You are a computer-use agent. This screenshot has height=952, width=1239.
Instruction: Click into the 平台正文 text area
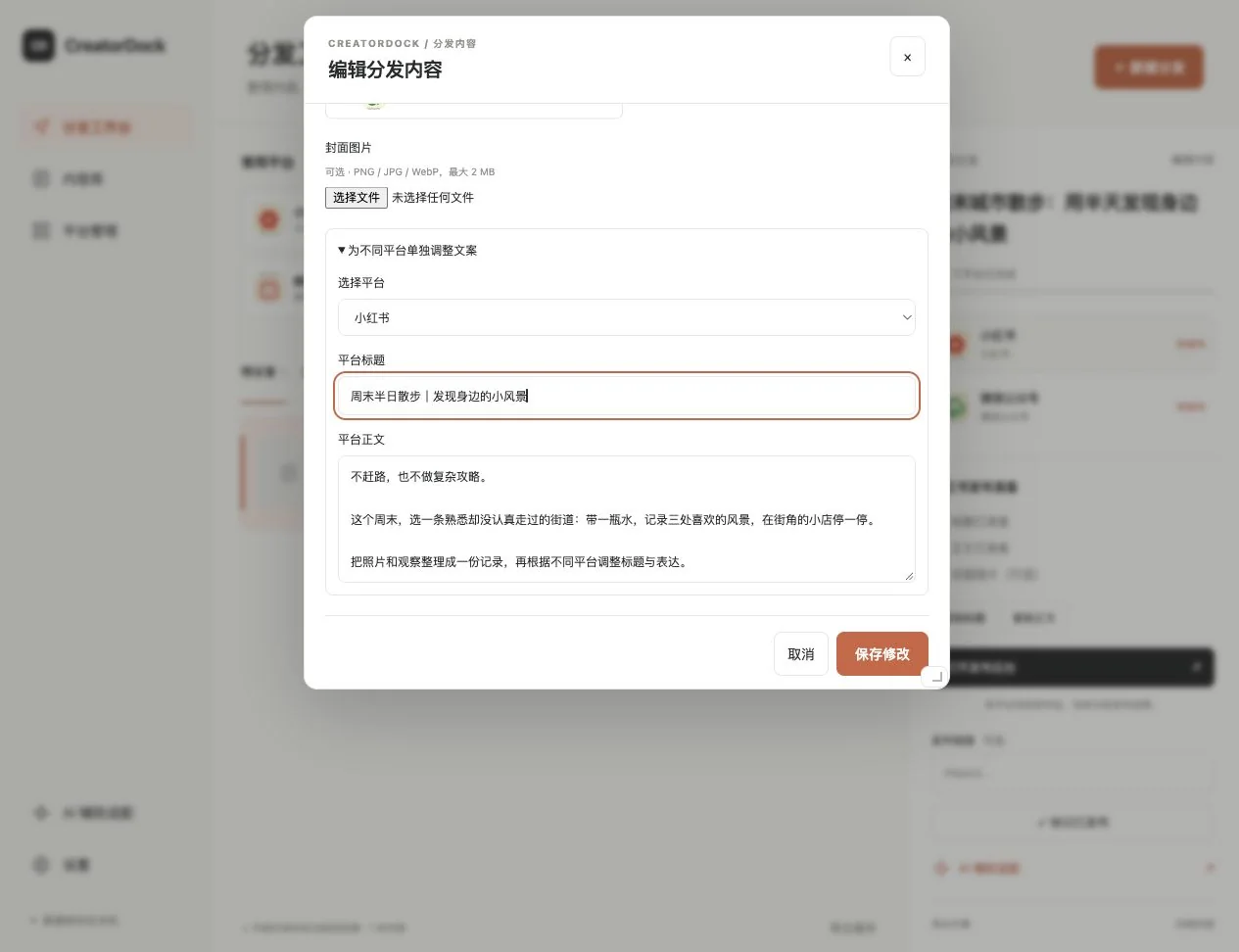click(627, 519)
